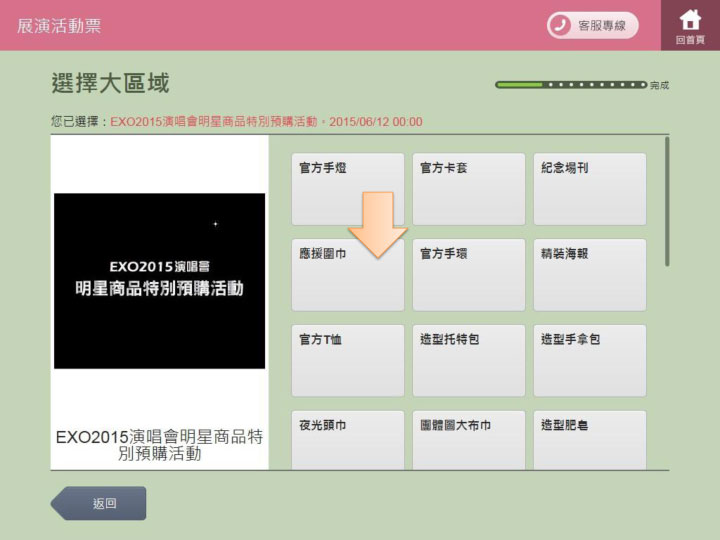720x540 pixels.
Task: Pick the 造型托特包 tile
Action: pos(469,361)
